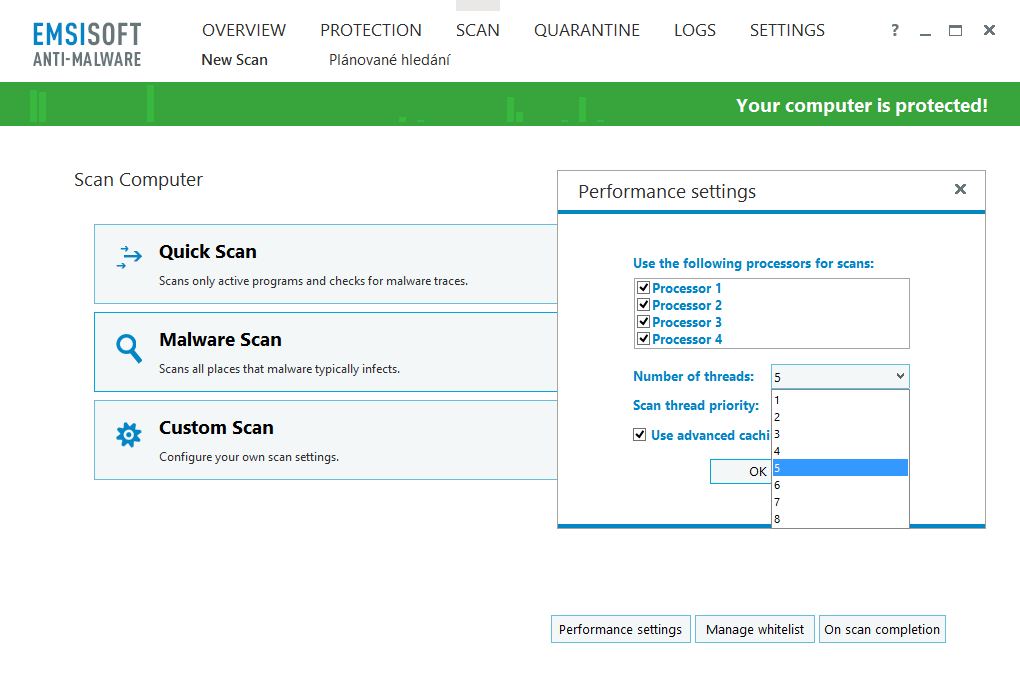Open help via the question mark icon
Image resolution: width=1020 pixels, height=682 pixels.
point(895,31)
